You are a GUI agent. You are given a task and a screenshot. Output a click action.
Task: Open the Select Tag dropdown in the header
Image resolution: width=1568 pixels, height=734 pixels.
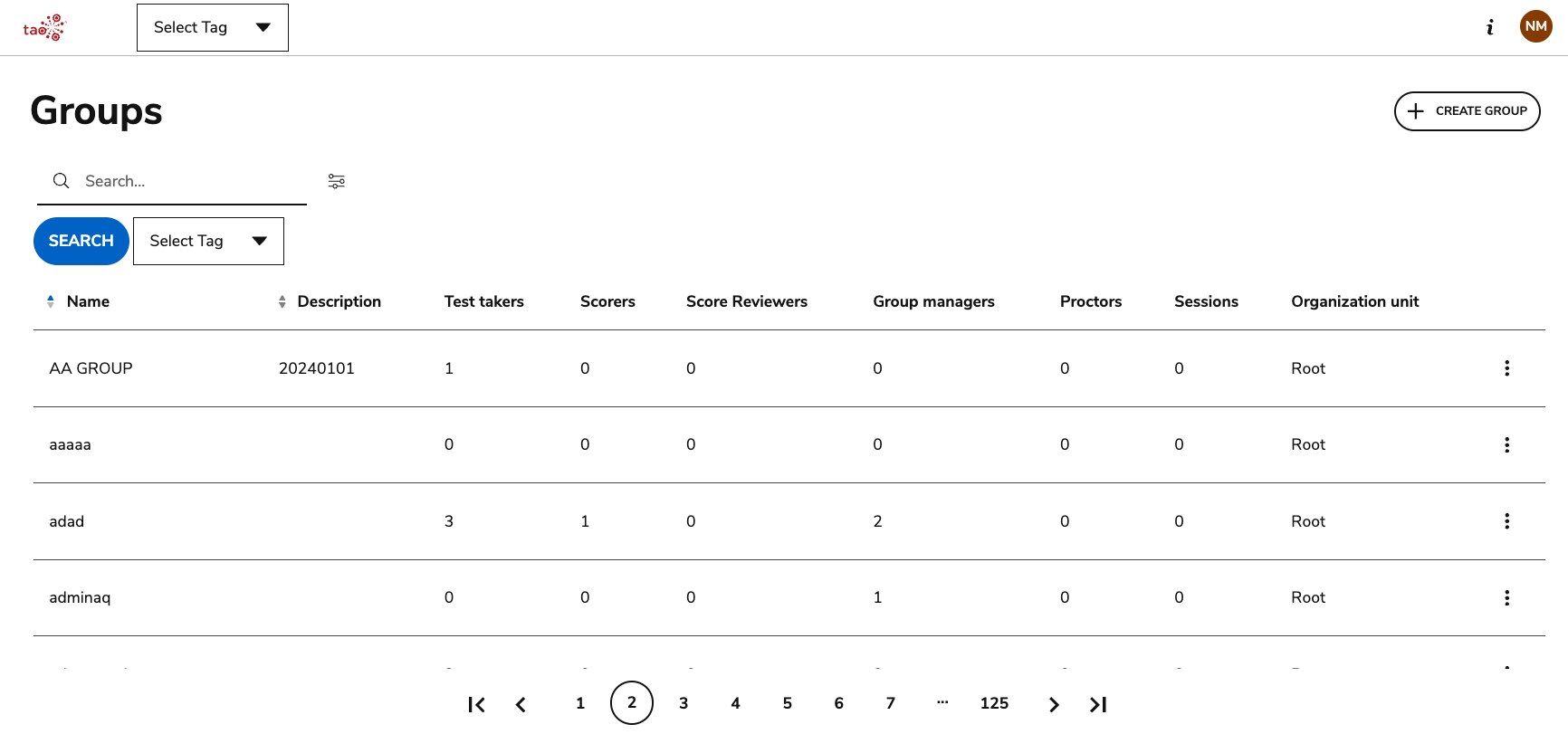[x=212, y=27]
